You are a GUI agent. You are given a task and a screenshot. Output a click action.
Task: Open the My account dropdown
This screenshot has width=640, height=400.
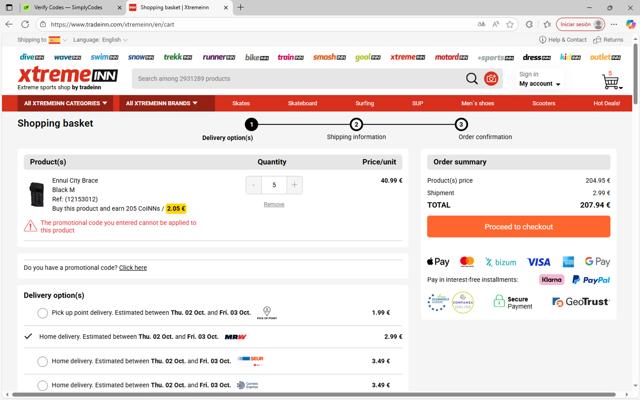click(540, 84)
